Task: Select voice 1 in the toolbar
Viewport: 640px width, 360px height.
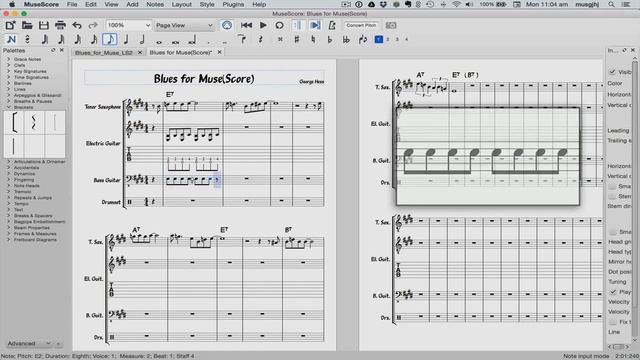Action: point(379,40)
